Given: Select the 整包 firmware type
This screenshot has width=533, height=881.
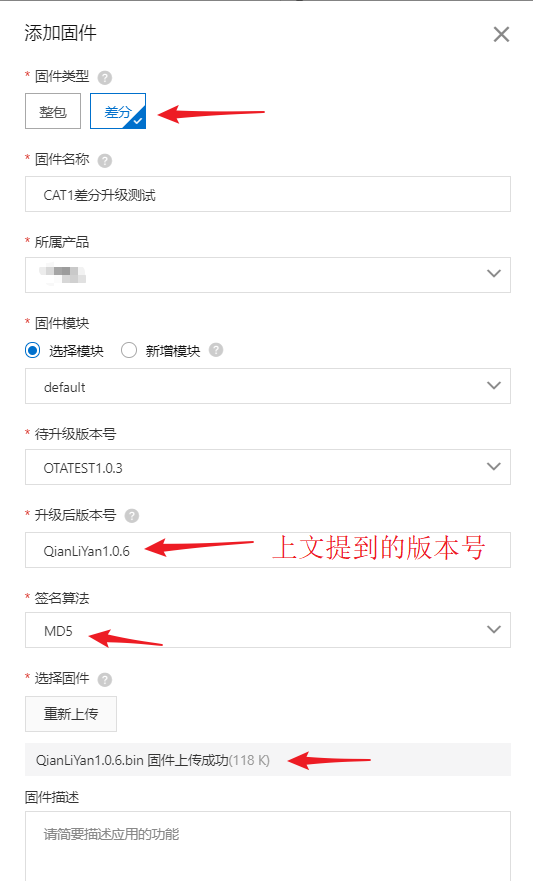Looking at the screenshot, I should pyautogui.click(x=53, y=111).
